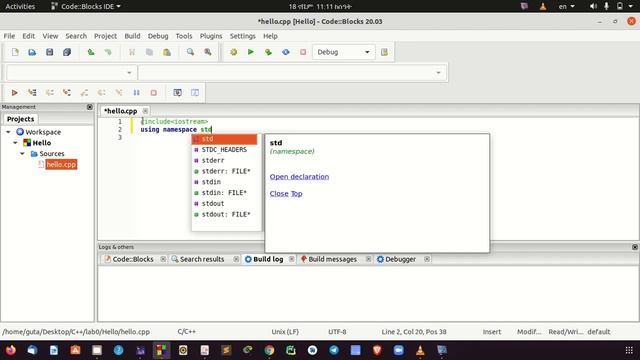The height and width of the screenshot is (360, 640).
Task: Start debugger with red arrow
Action: pos(14,93)
